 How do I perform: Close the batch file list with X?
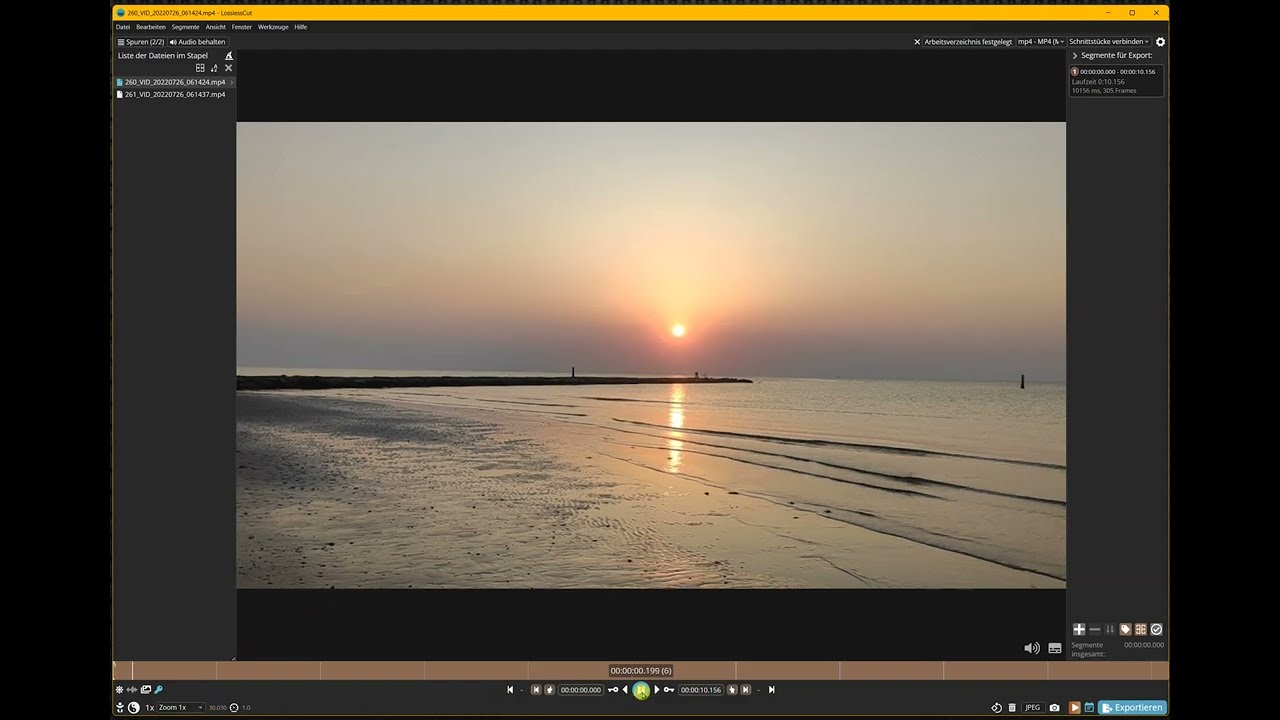tap(228, 68)
